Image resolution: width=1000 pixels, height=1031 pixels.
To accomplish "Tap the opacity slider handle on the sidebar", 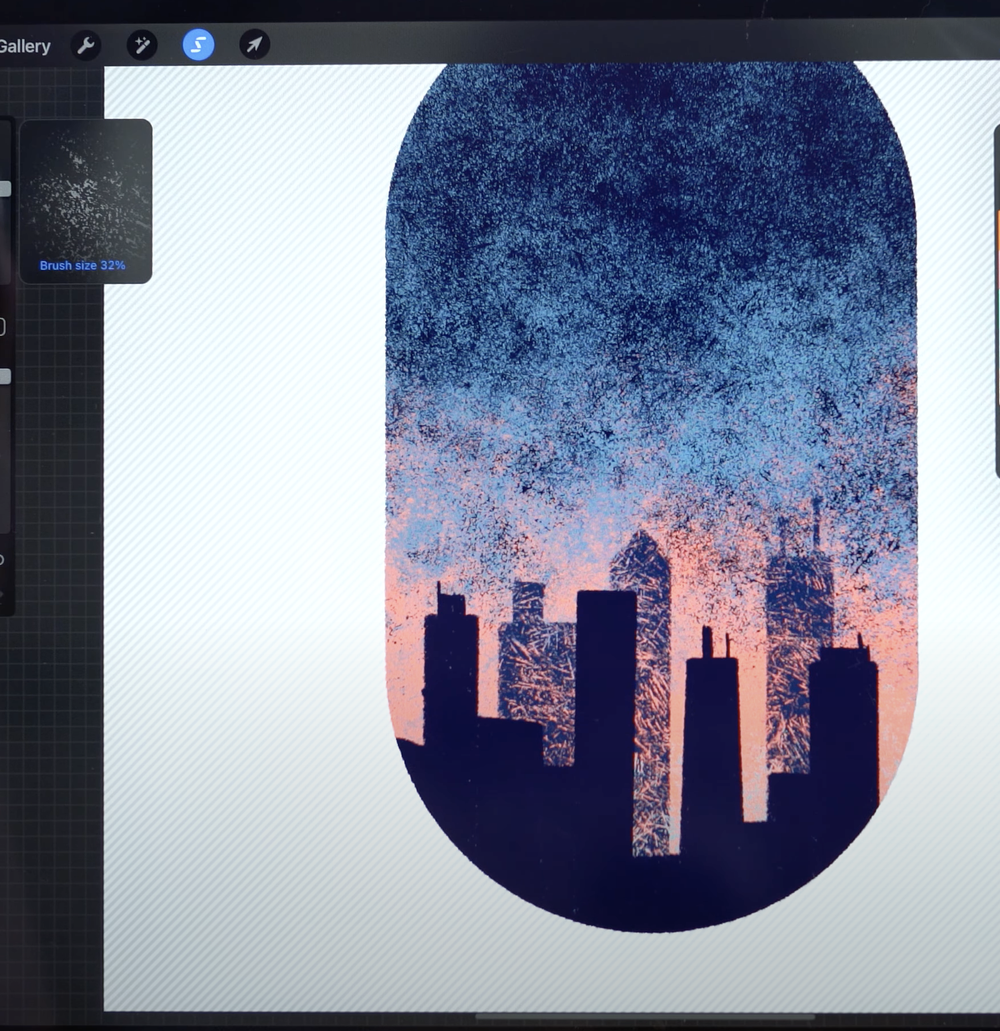I will coord(7,376).
